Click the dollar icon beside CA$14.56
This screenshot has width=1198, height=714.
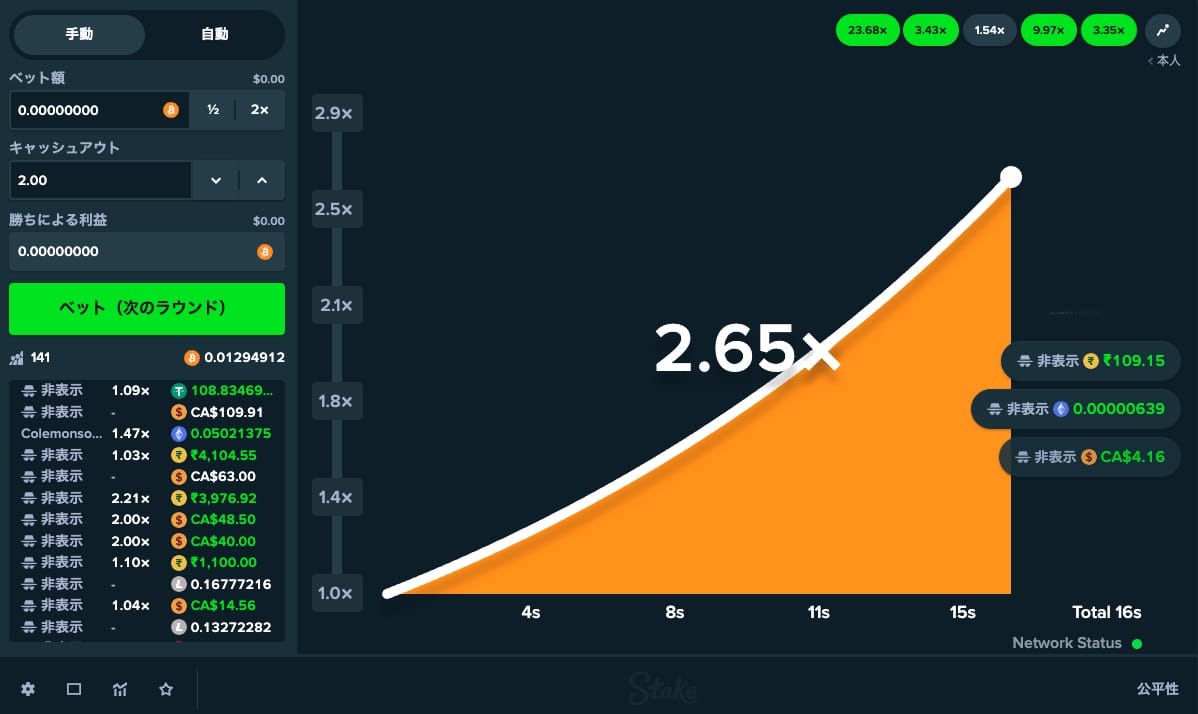click(x=179, y=606)
